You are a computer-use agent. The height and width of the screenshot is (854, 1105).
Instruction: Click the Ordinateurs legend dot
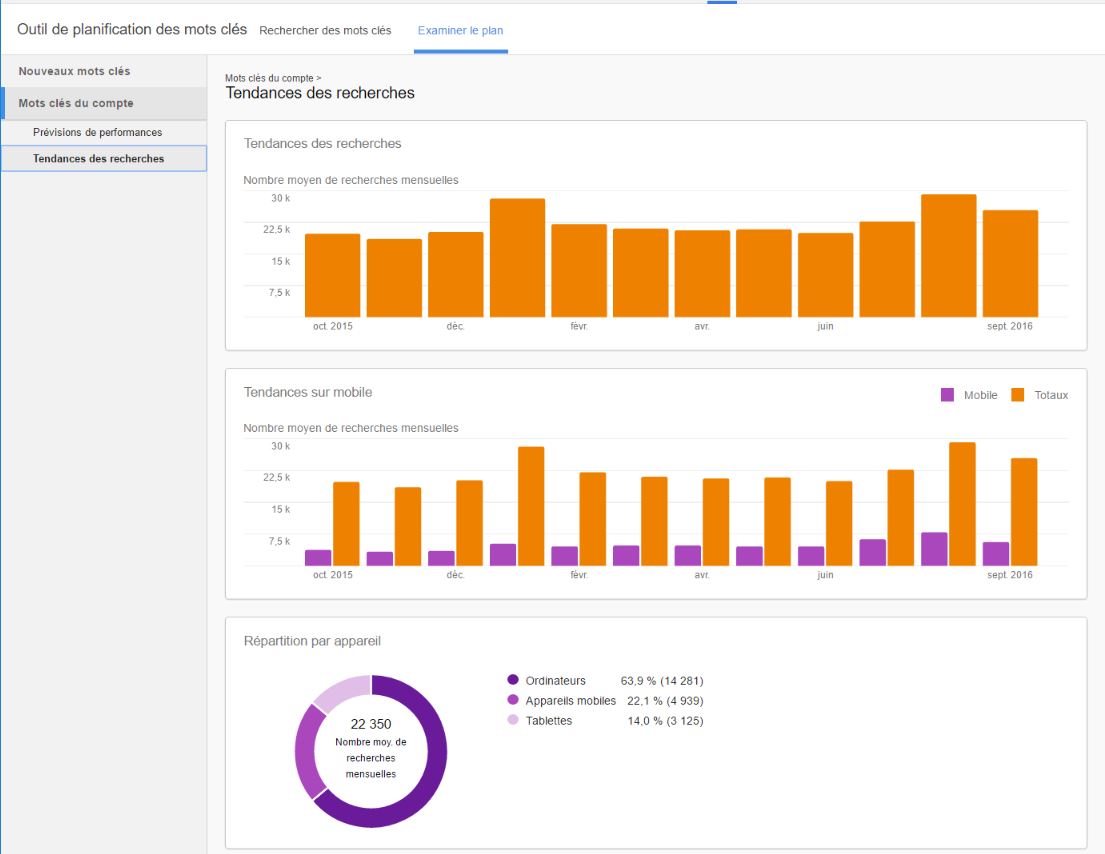[x=513, y=680]
